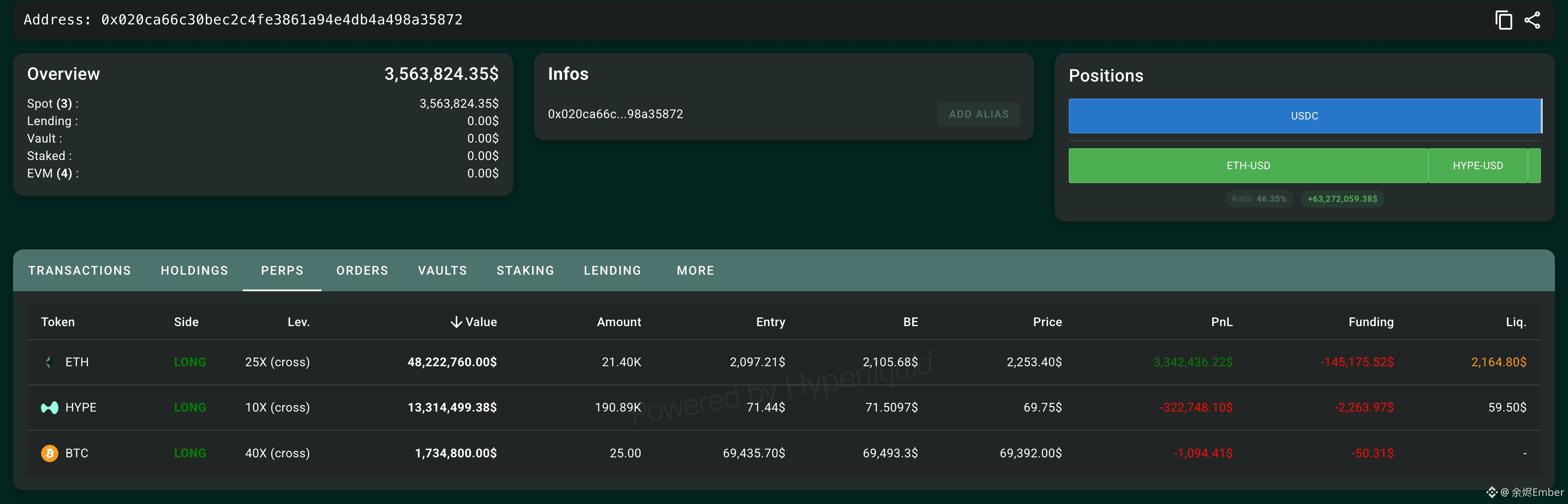The width and height of the screenshot is (1568, 504).
Task: Click the HYPE value 13,314,499.38$
Action: [x=452, y=407]
